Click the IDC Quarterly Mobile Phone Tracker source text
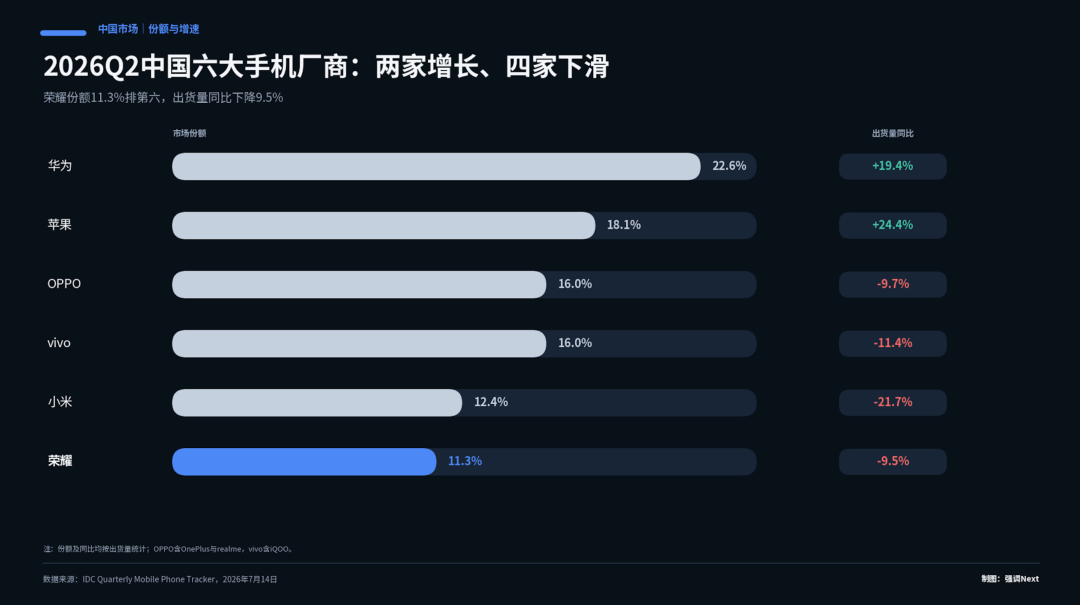Screen dimensions: 1080x605 coord(149,580)
